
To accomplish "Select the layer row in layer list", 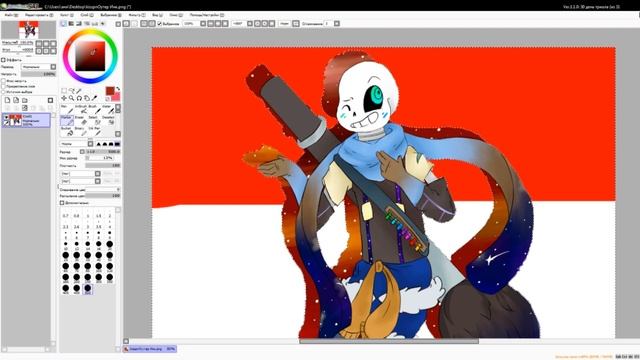I will pos(26,120).
